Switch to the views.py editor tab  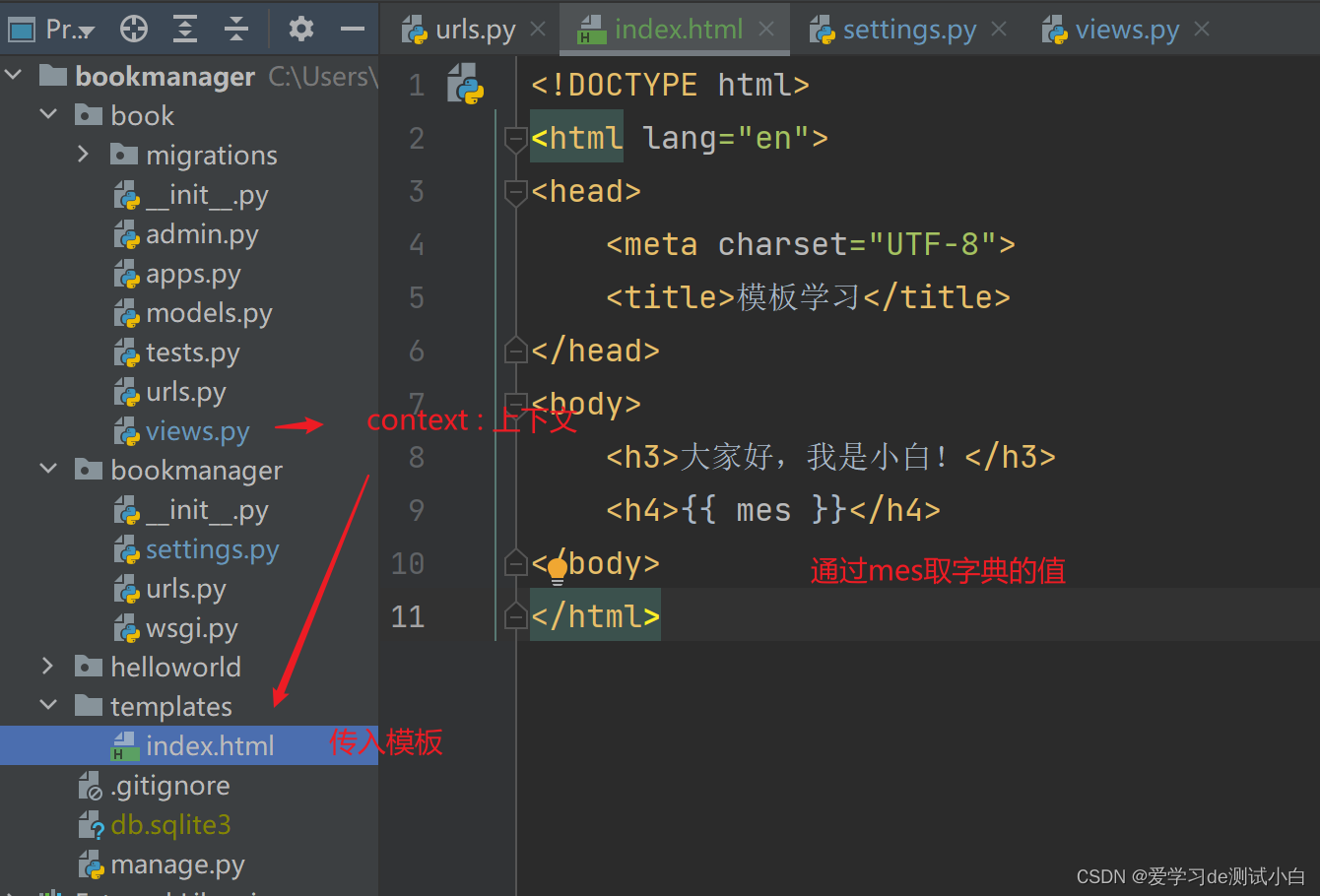(x=1127, y=30)
